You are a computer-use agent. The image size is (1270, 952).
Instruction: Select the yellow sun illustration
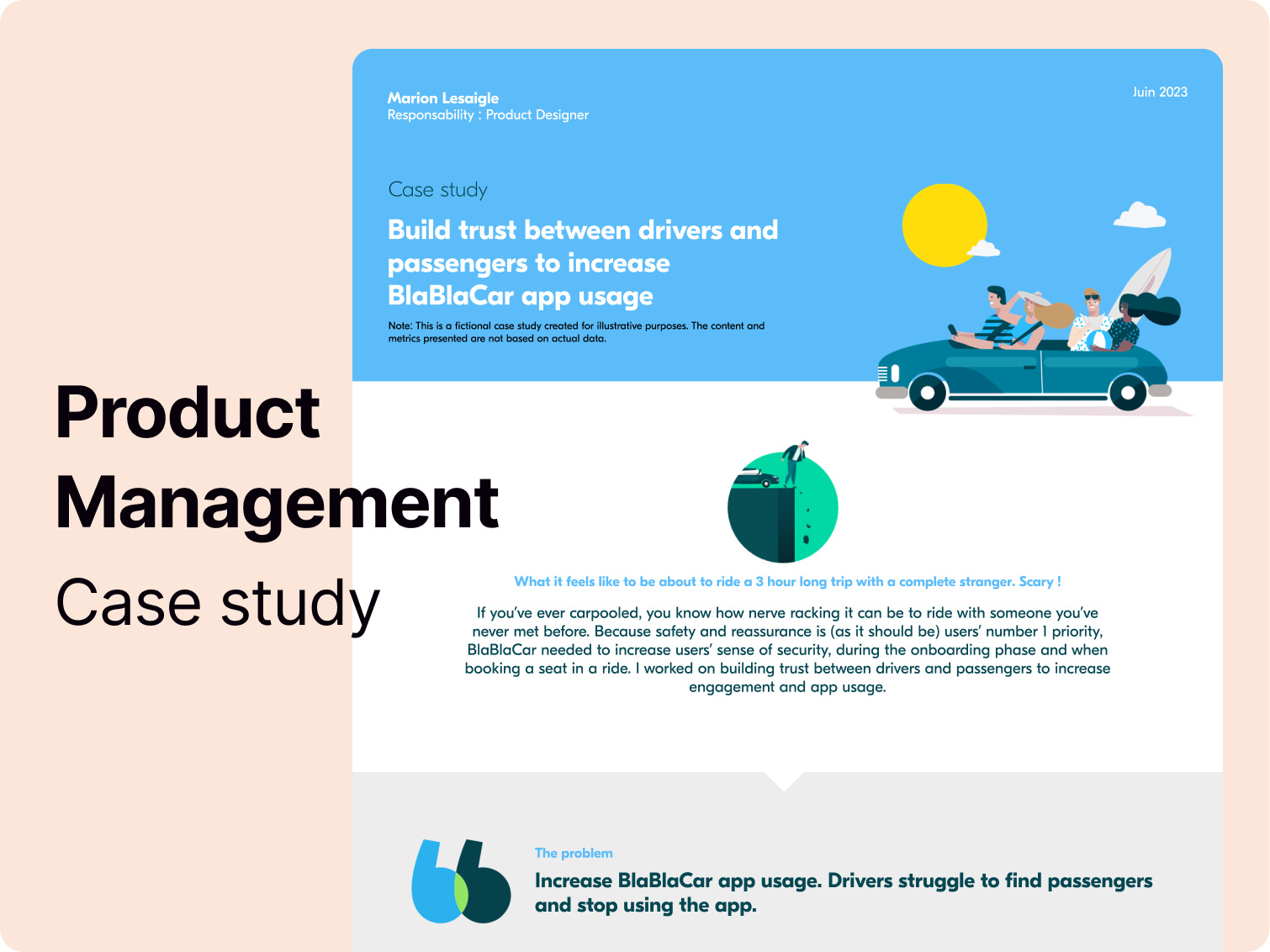pos(944,225)
